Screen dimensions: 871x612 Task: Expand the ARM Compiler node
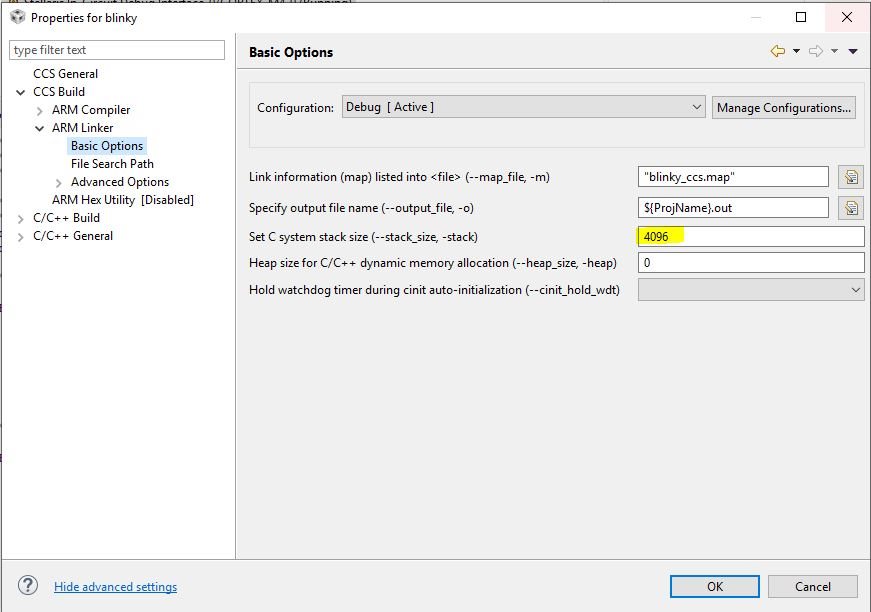(x=40, y=110)
